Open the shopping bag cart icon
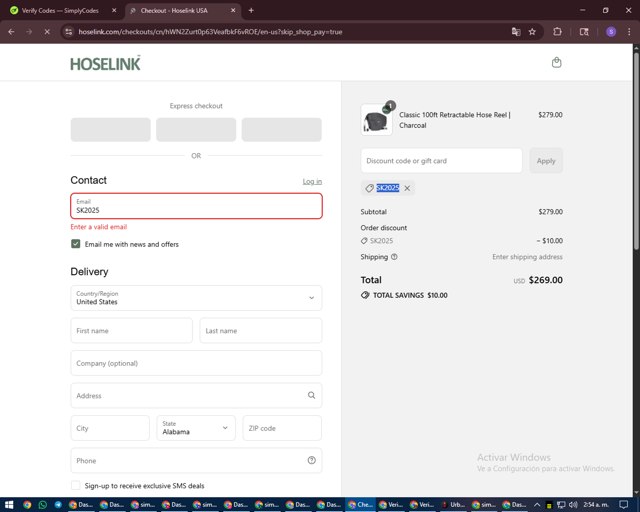The image size is (640, 512). (556, 62)
